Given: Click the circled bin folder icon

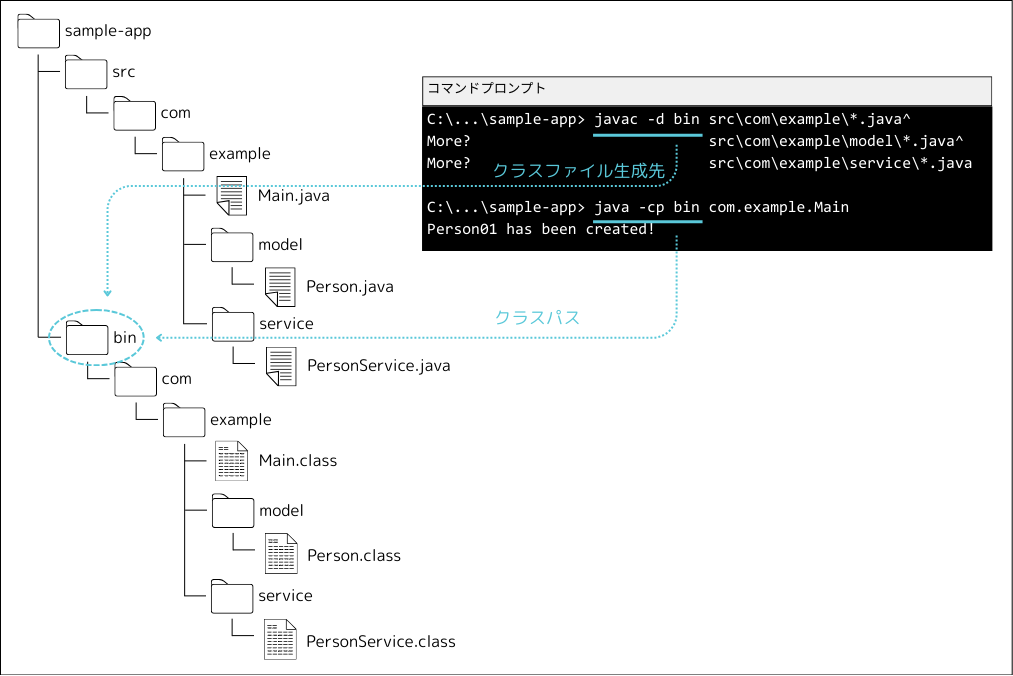Looking at the screenshot, I should tap(86, 337).
